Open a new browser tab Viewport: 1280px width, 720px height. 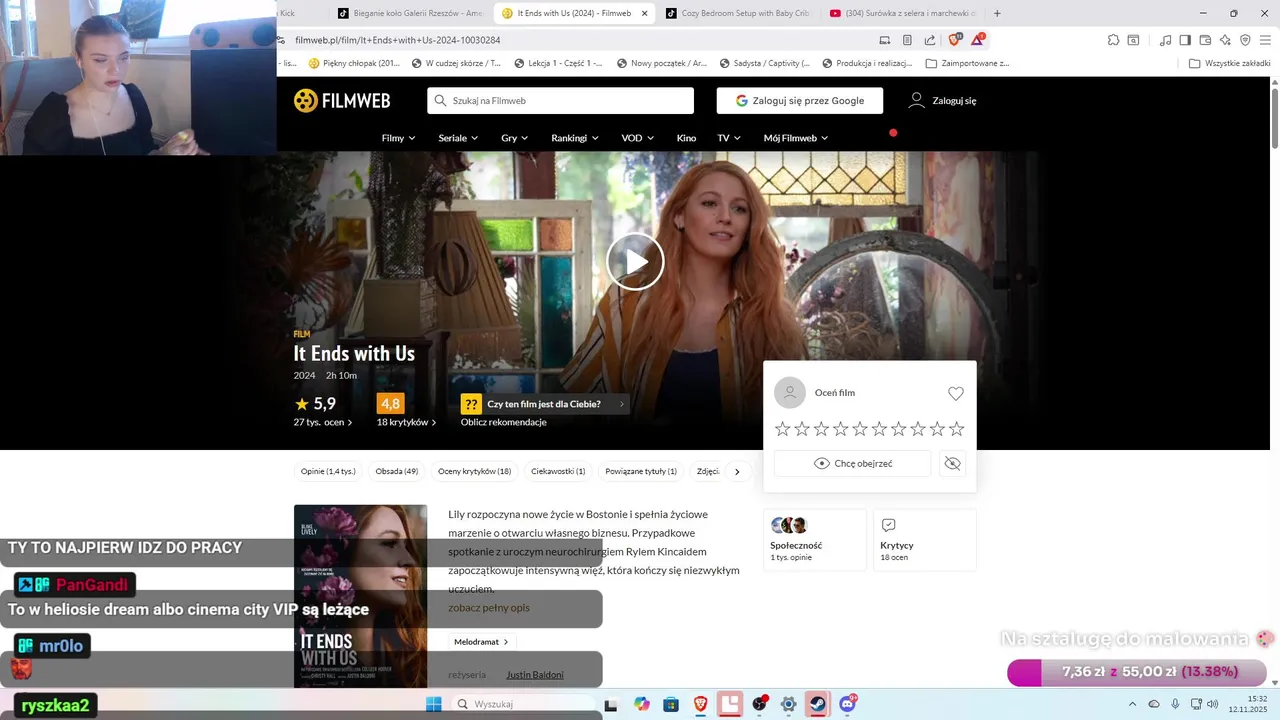click(x=997, y=13)
